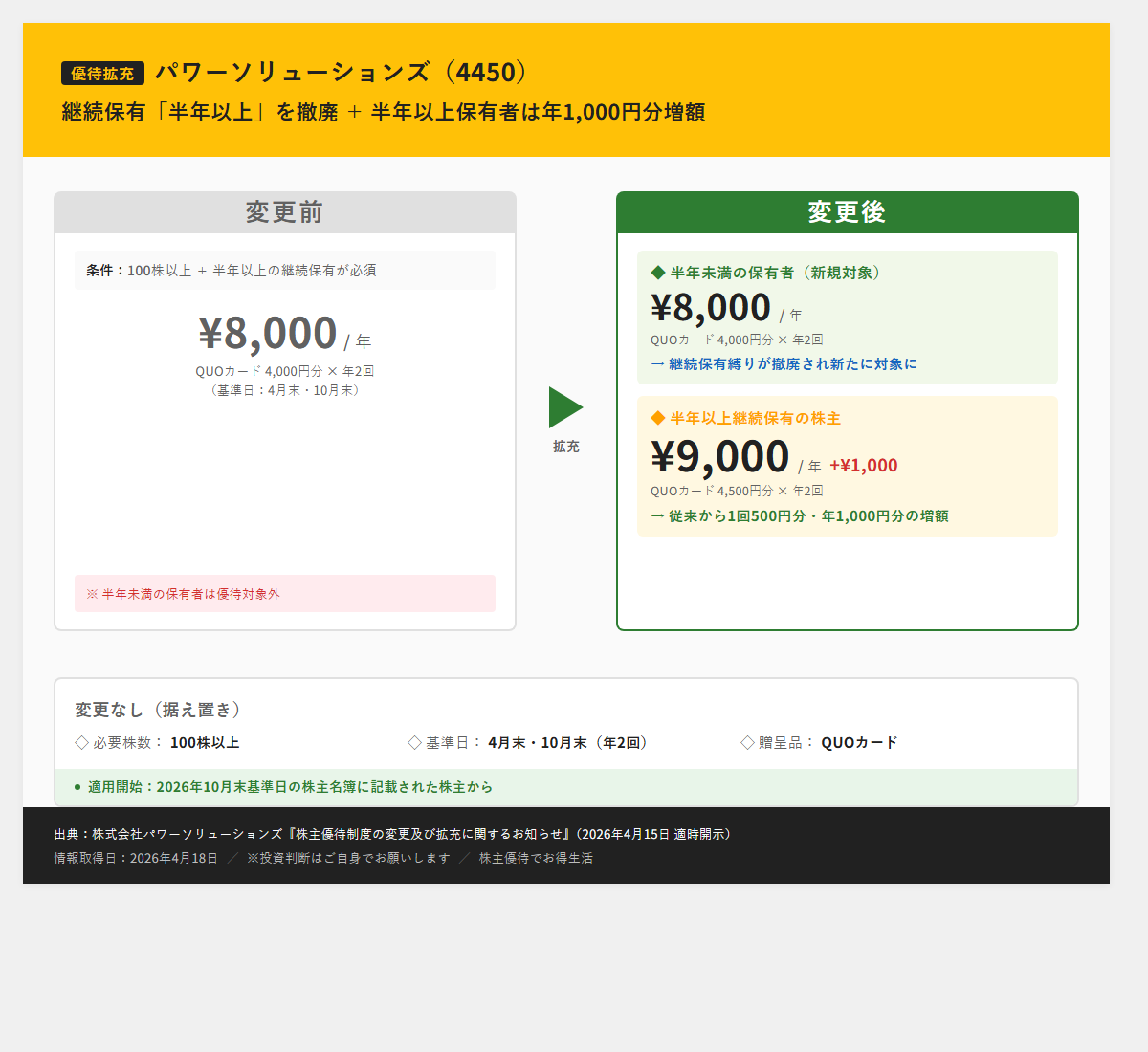The image size is (1148, 1052).
Task: Click the diamond icon before 贈呈品
Action: pos(747,742)
